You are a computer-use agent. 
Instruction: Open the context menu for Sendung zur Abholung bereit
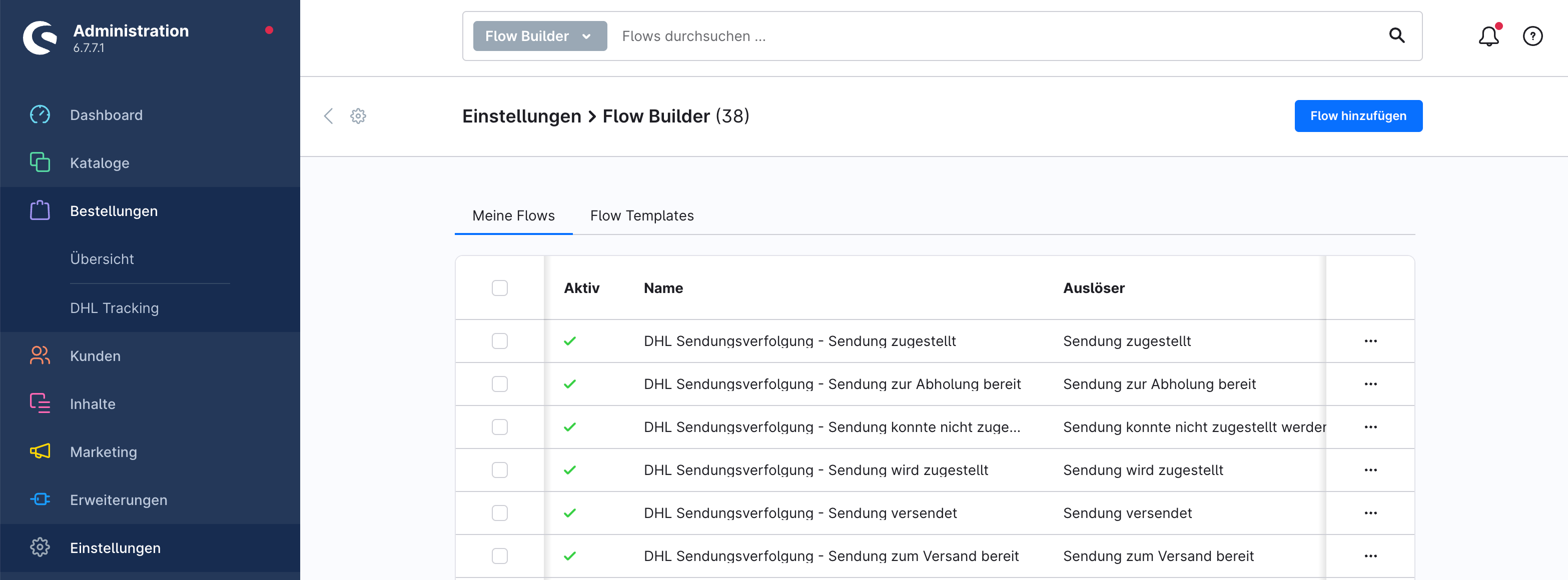pos(1371,384)
